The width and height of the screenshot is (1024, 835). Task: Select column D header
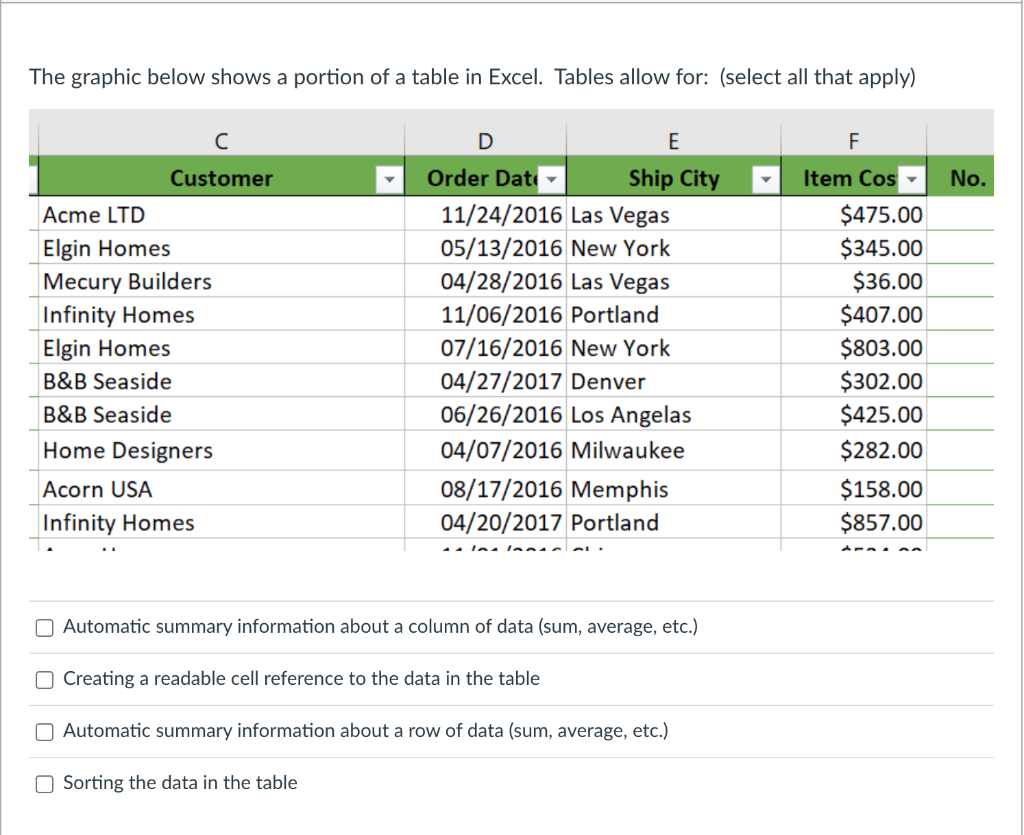pos(485,141)
